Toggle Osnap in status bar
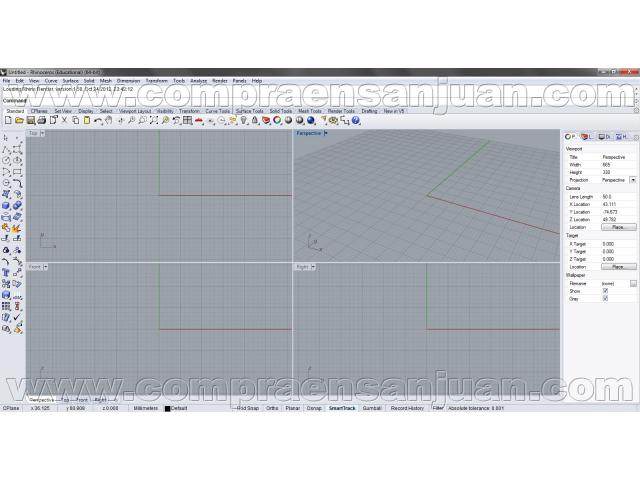 coord(314,408)
